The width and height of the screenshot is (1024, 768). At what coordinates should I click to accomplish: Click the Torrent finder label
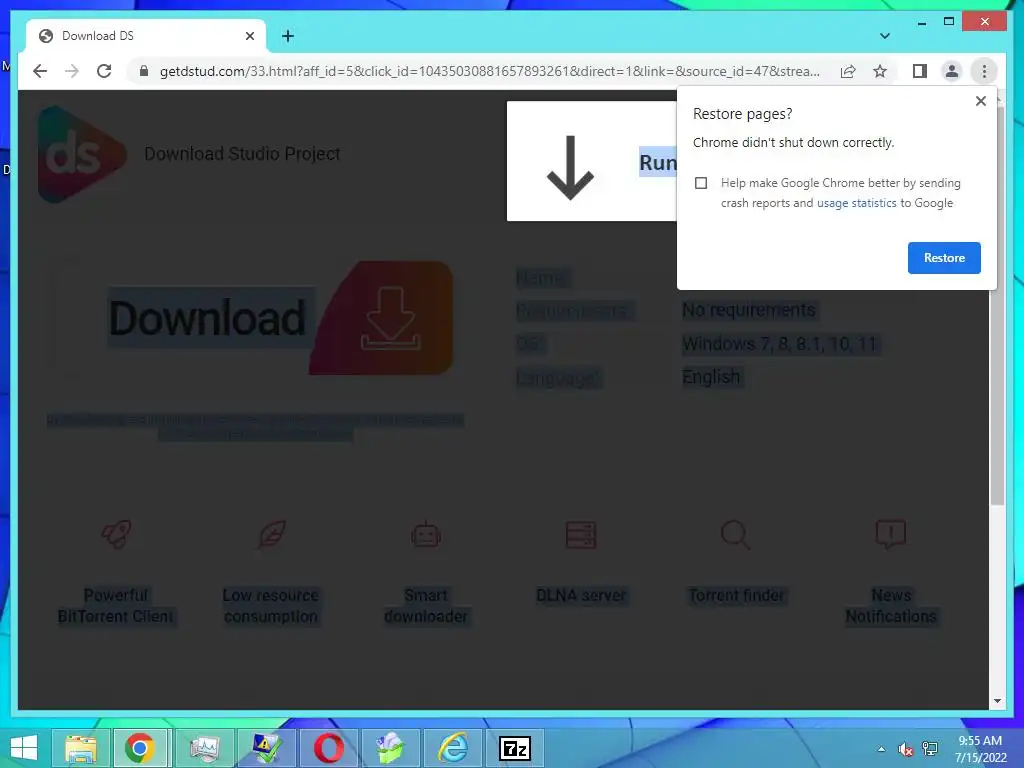pos(736,595)
